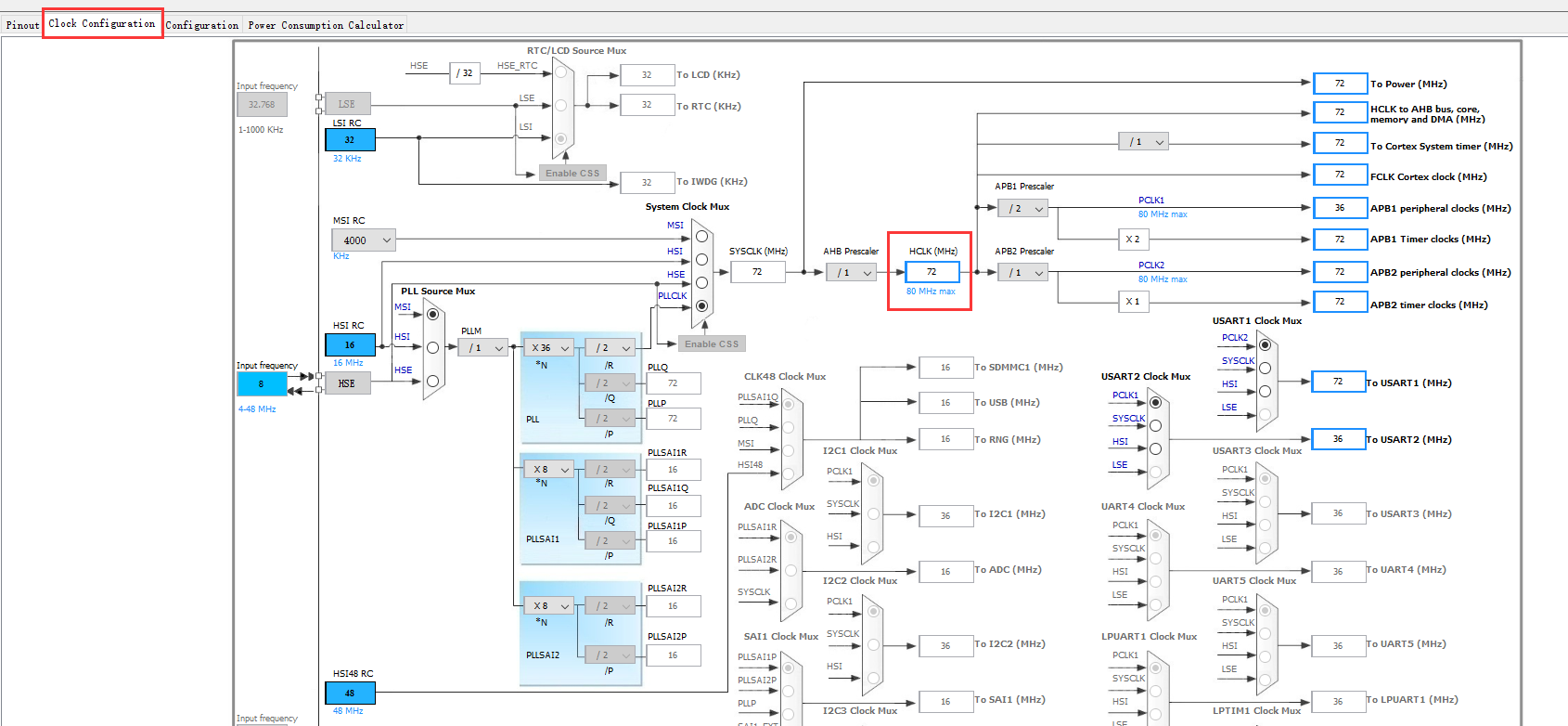Screen dimensions: 1568x726
Task: Open the Cortex System timer divider dropdown
Action: (x=1143, y=142)
